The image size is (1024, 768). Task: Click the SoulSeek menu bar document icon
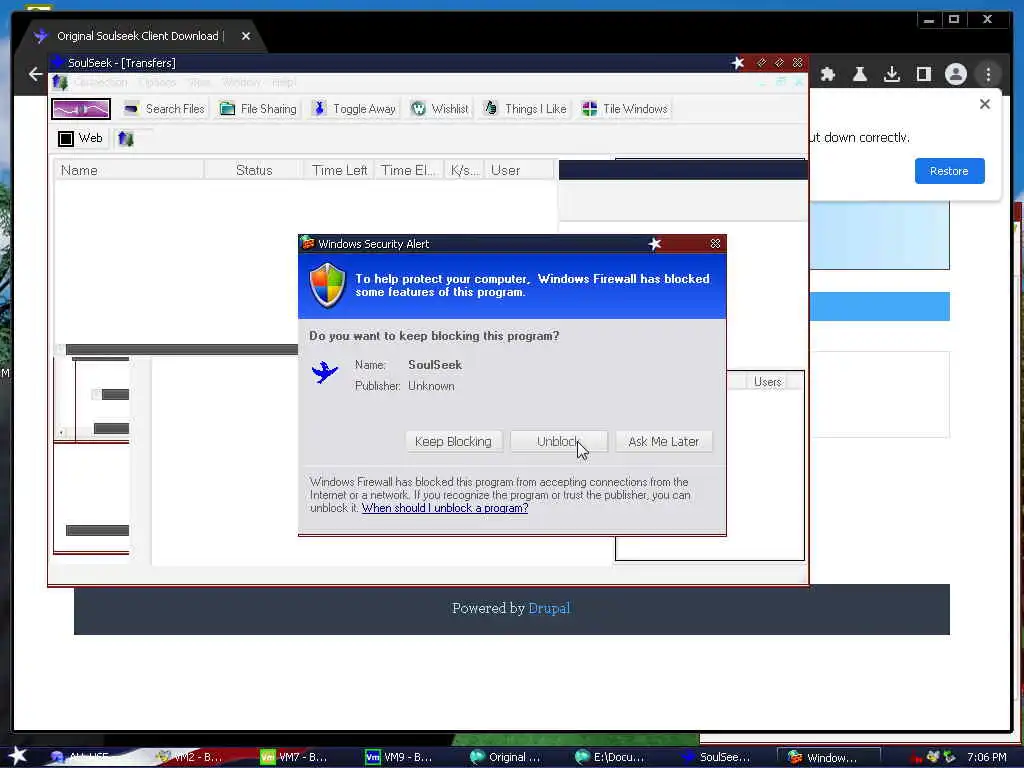[60, 82]
